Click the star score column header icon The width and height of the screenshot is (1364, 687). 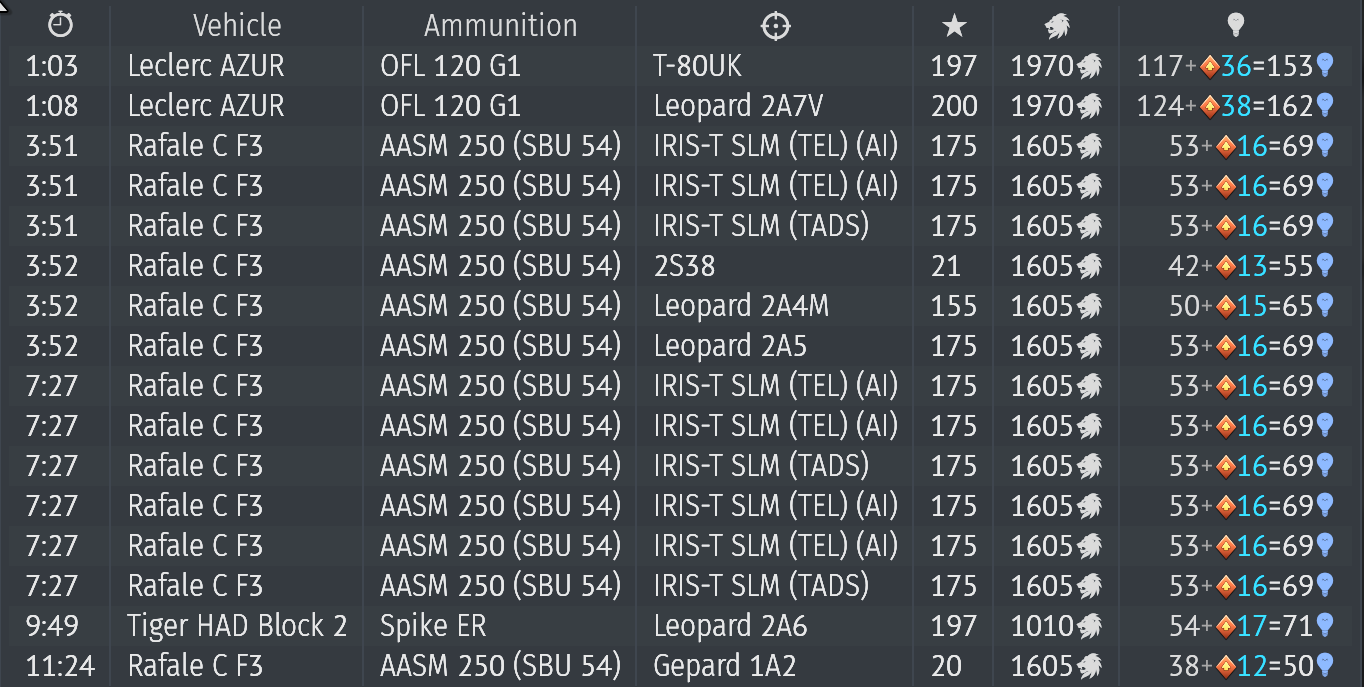click(x=954, y=26)
